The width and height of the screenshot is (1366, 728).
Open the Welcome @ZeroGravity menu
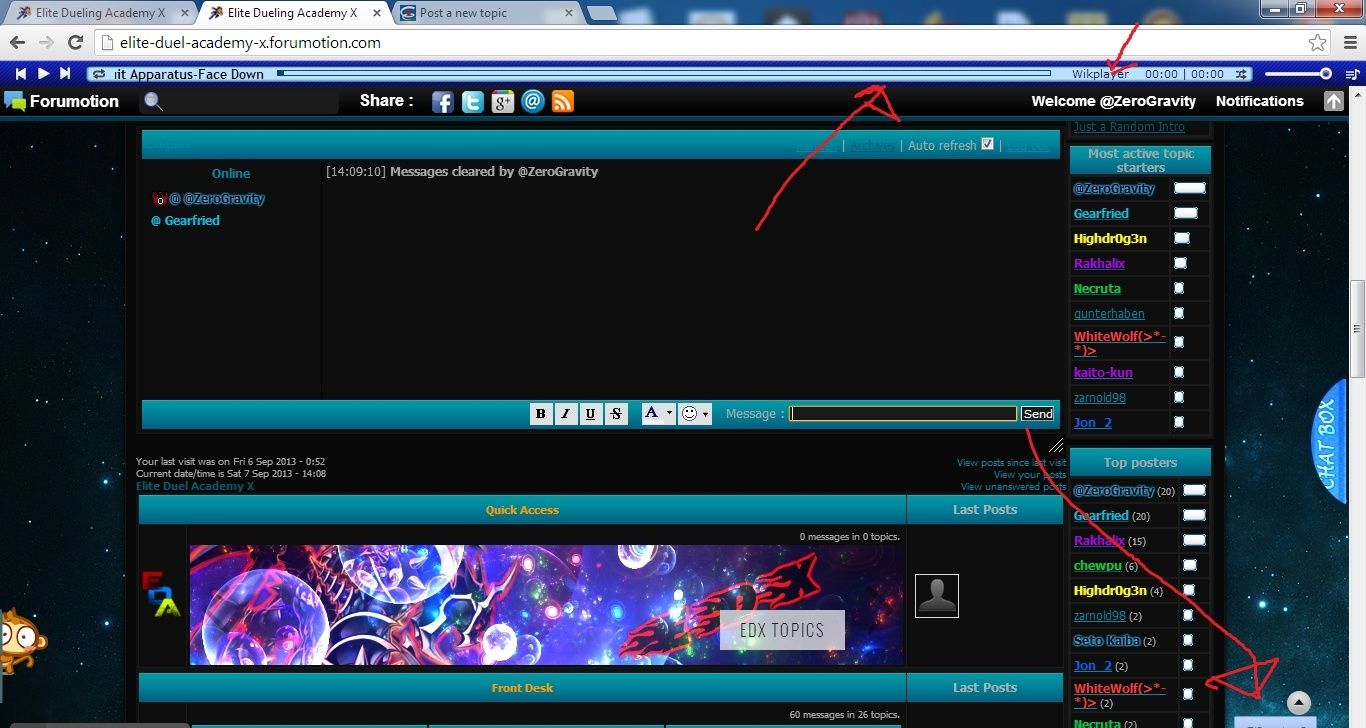tap(1113, 101)
